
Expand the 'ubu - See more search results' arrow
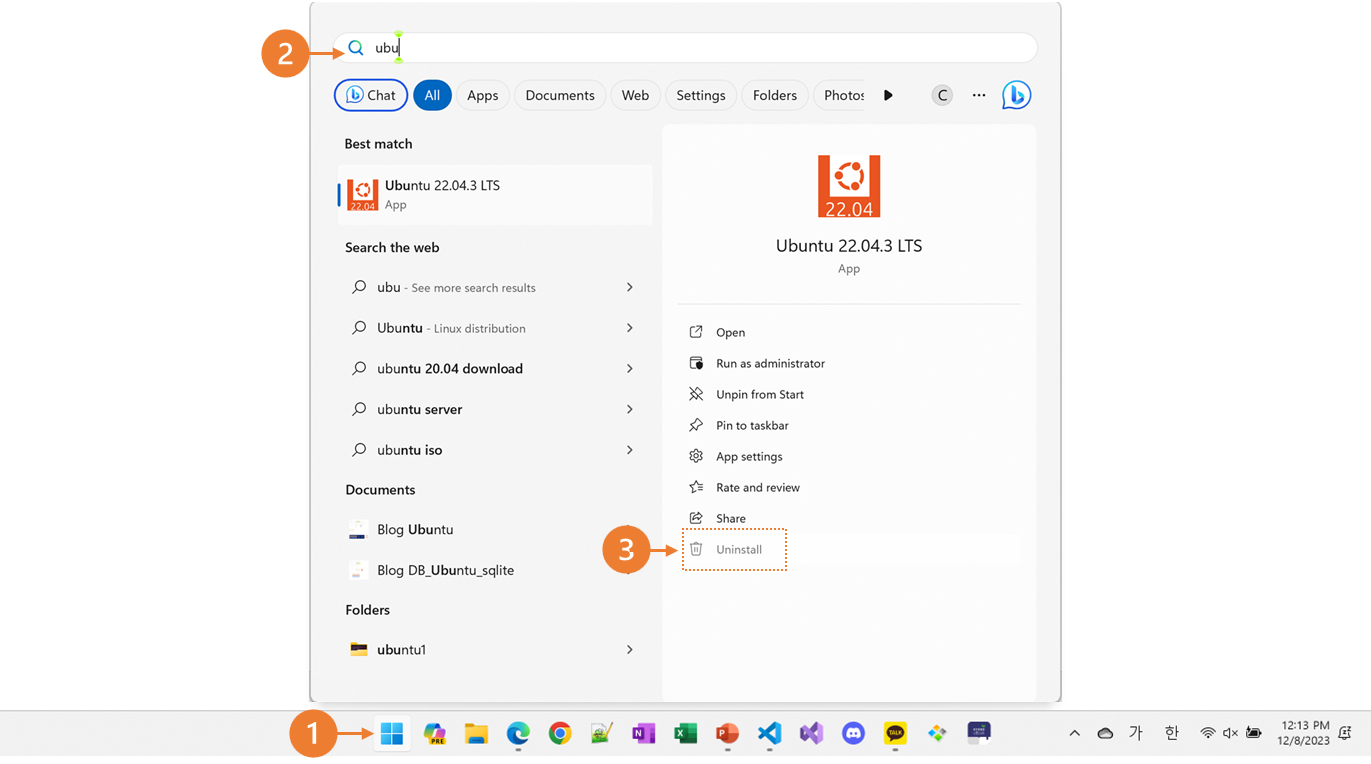[x=630, y=287]
